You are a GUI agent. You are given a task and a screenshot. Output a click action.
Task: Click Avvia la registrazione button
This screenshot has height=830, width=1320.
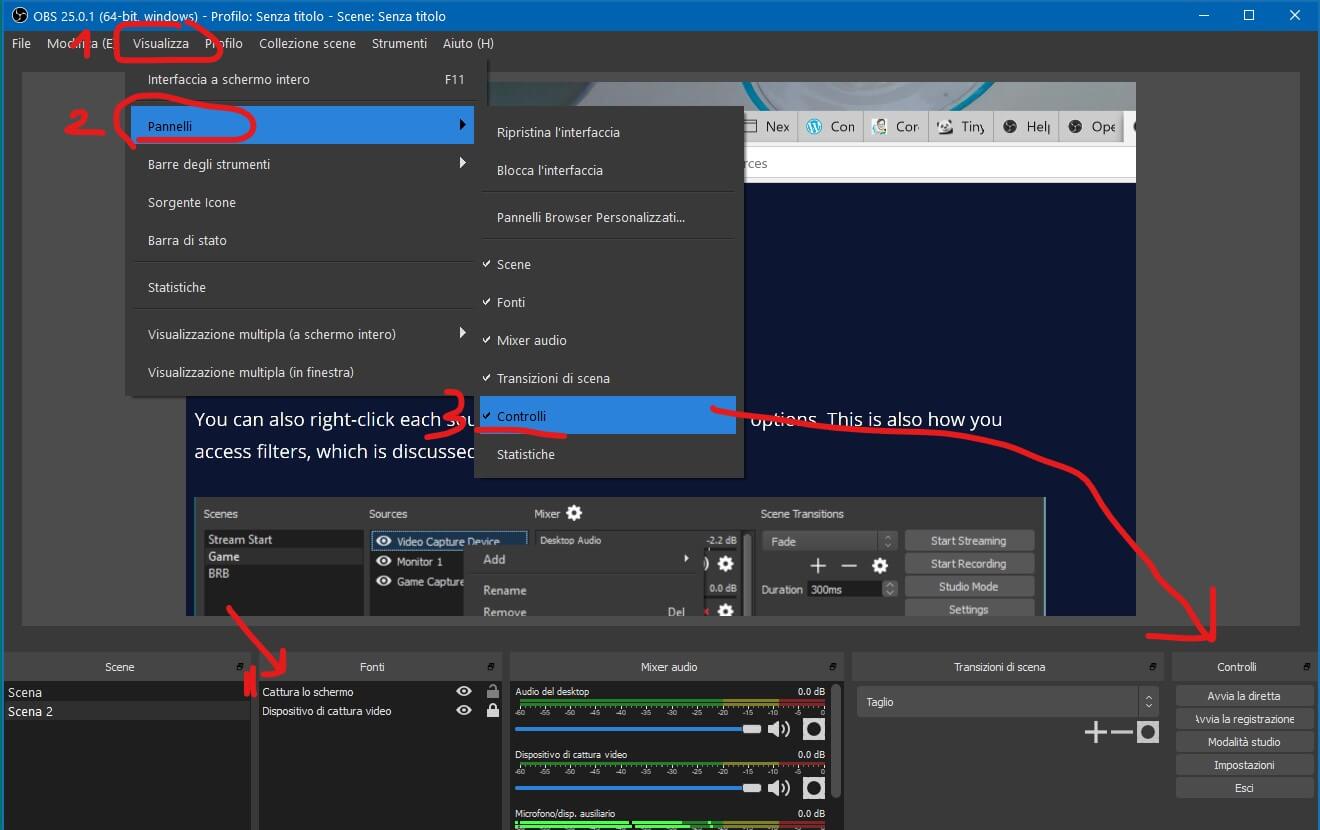click(1244, 719)
